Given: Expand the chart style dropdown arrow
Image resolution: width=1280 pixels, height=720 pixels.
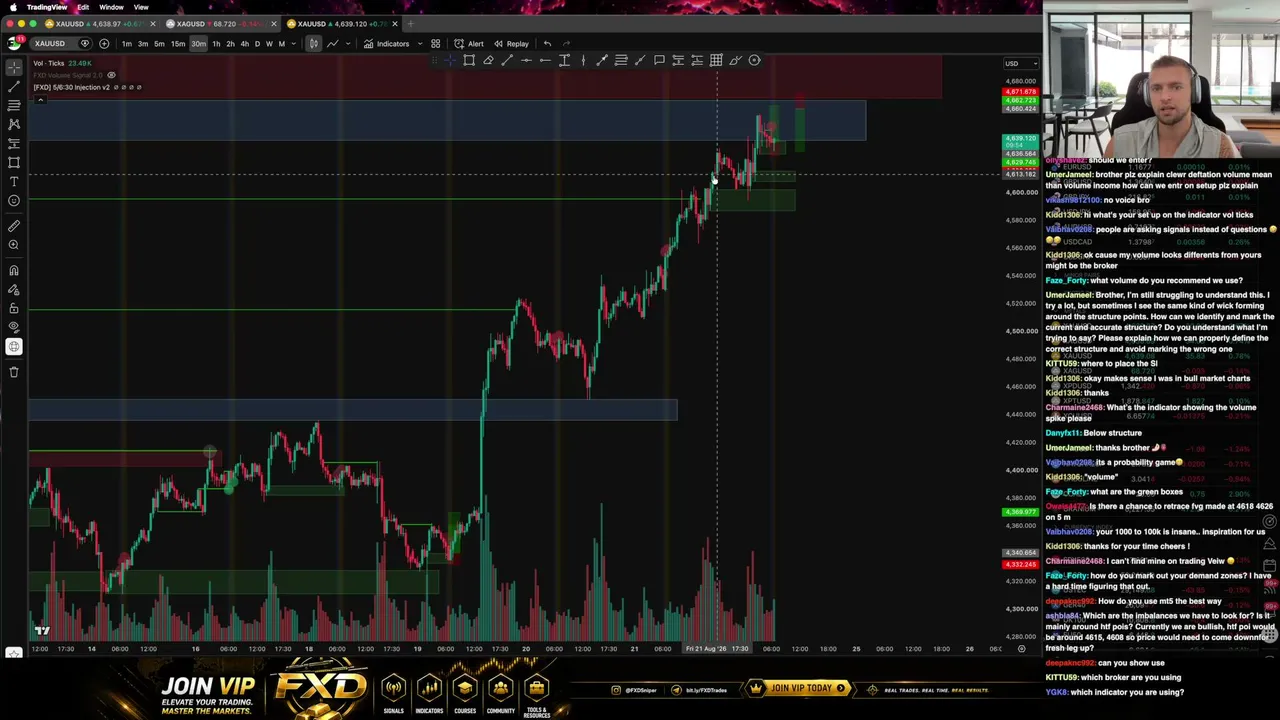Looking at the screenshot, I should coord(350,43).
